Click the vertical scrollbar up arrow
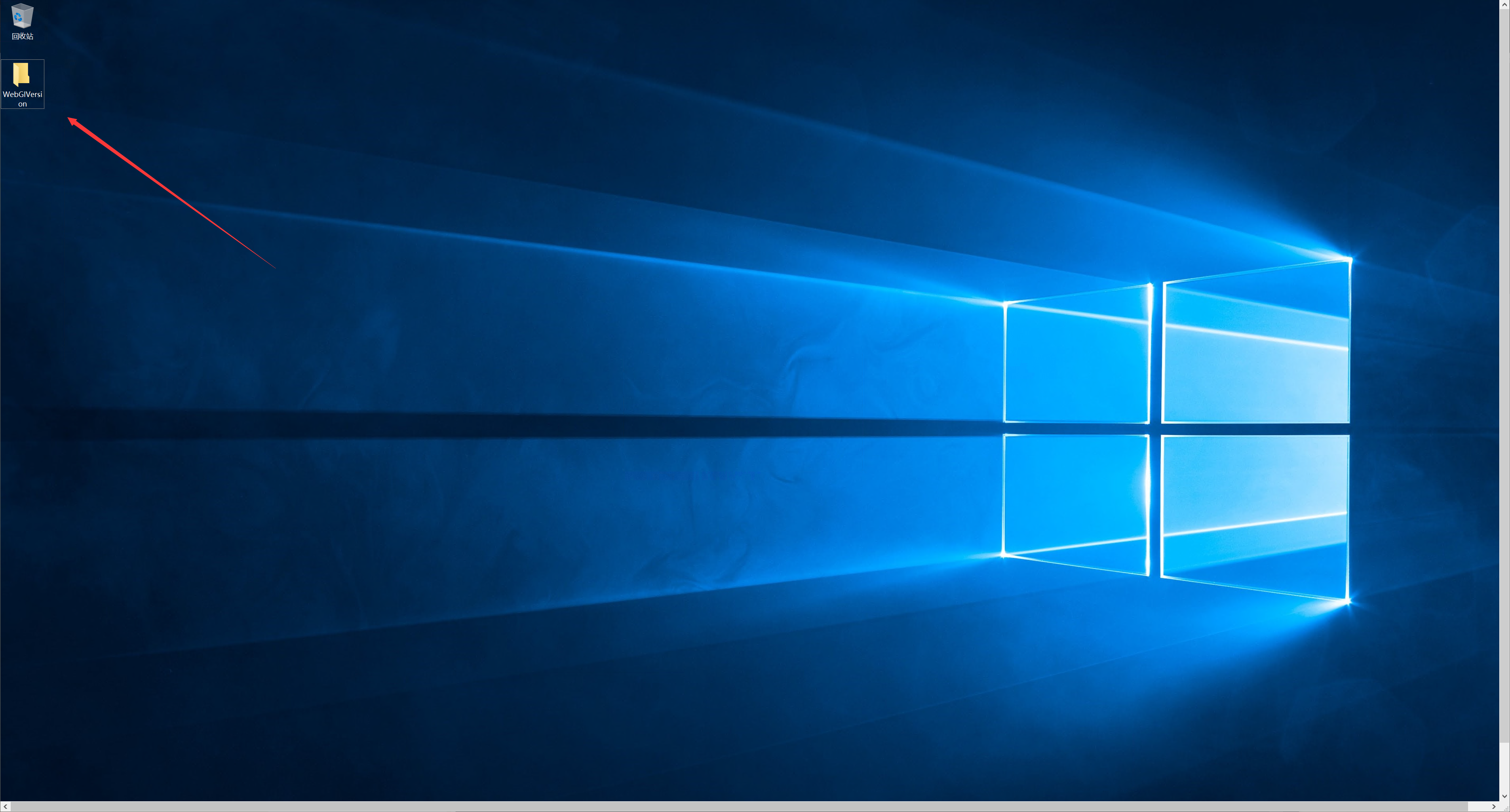Viewport: 1510px width, 812px height. [x=1505, y=5]
